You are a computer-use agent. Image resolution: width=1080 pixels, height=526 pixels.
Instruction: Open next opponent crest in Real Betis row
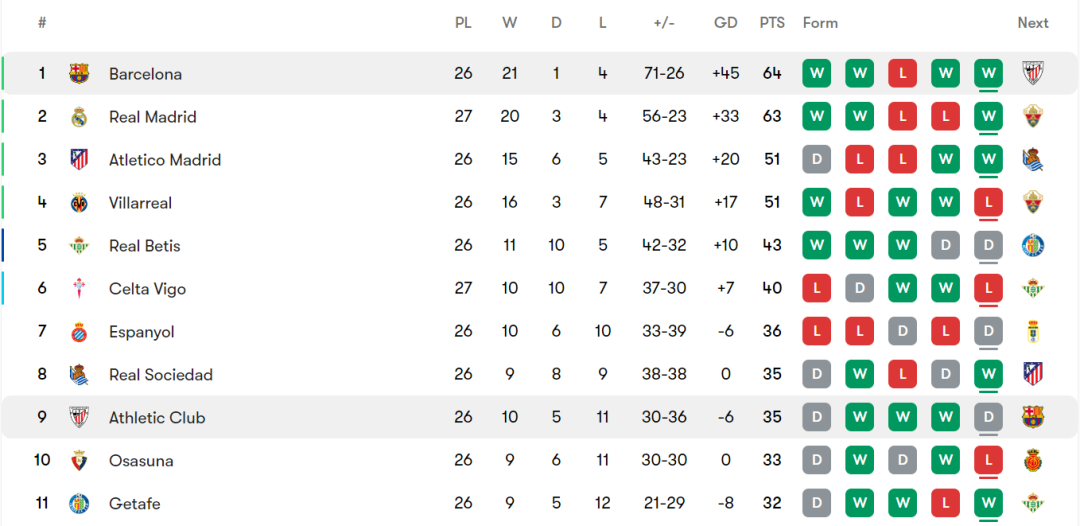coord(1033,246)
